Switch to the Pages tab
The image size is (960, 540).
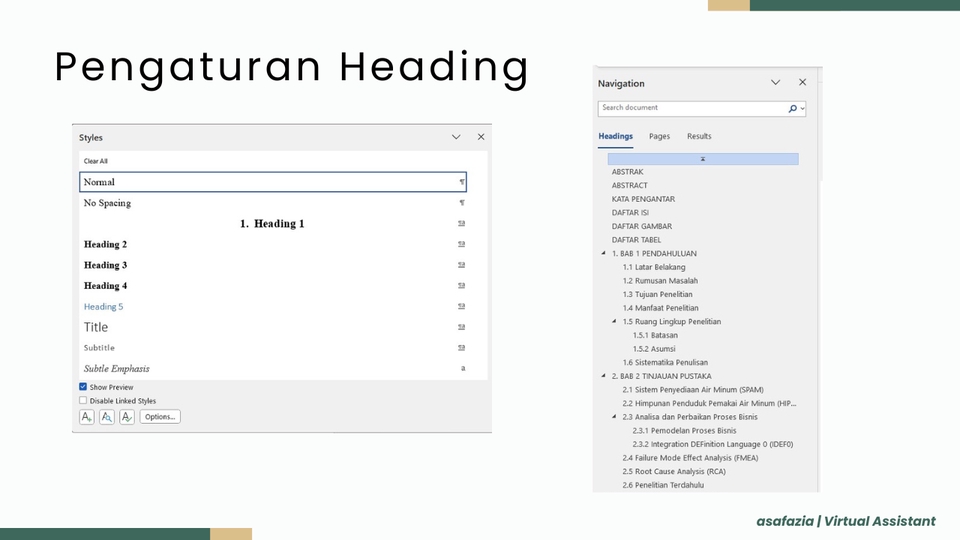coord(659,136)
